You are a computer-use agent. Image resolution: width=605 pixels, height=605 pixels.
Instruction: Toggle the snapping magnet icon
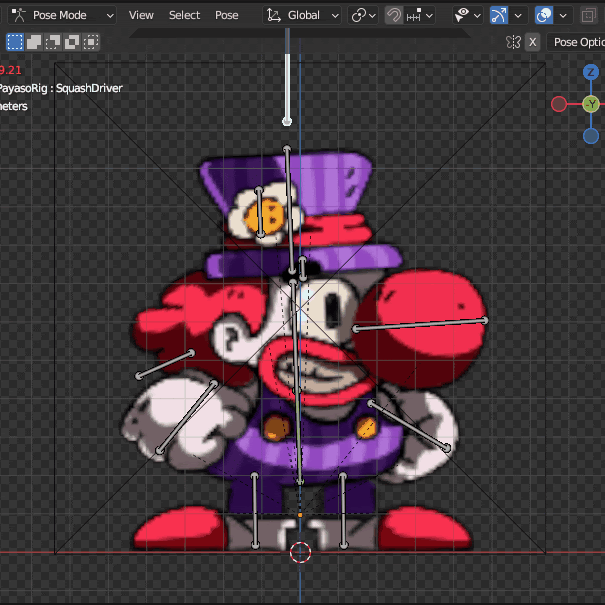[394, 15]
